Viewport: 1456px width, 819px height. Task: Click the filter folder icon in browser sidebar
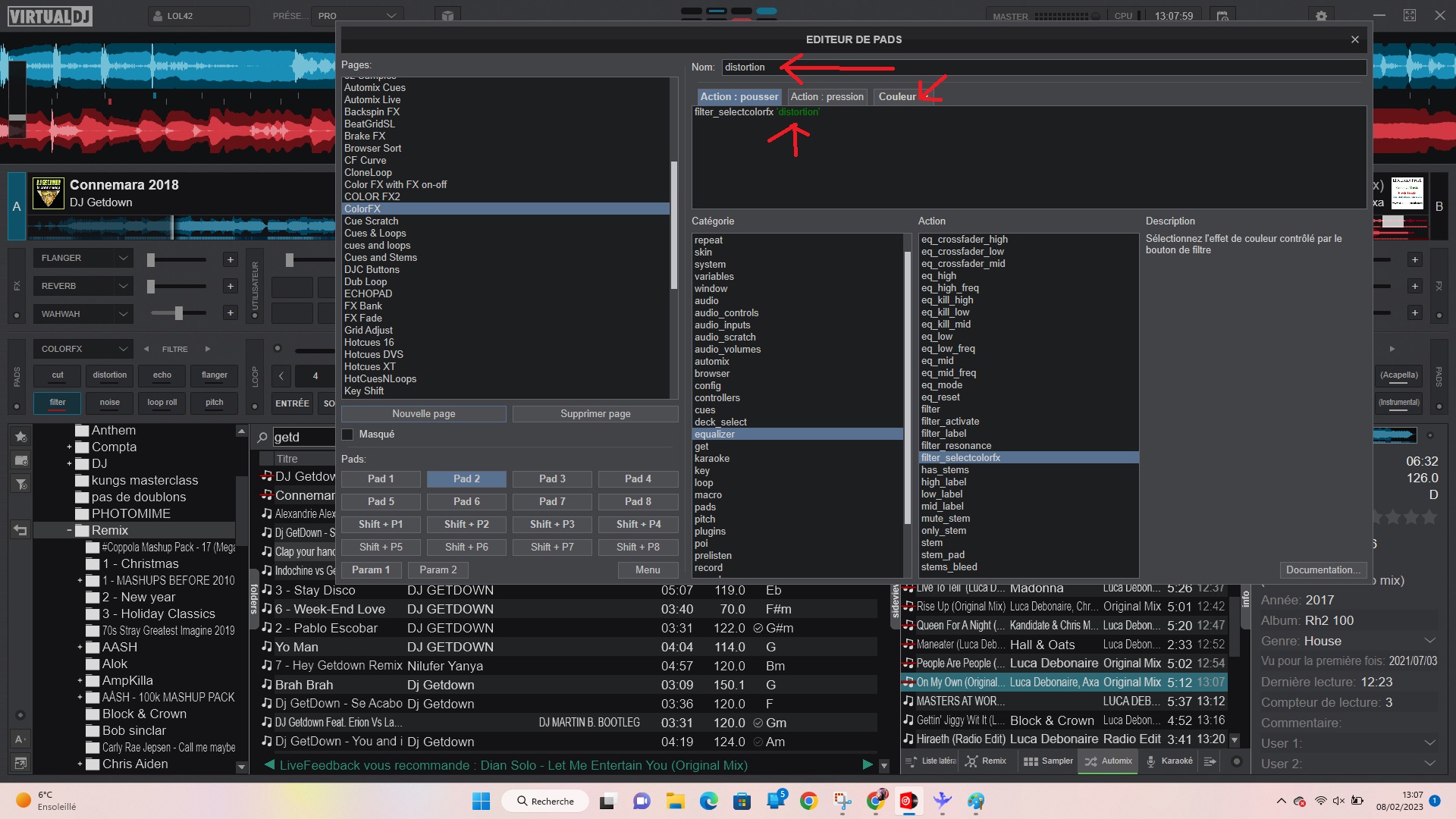point(20,484)
